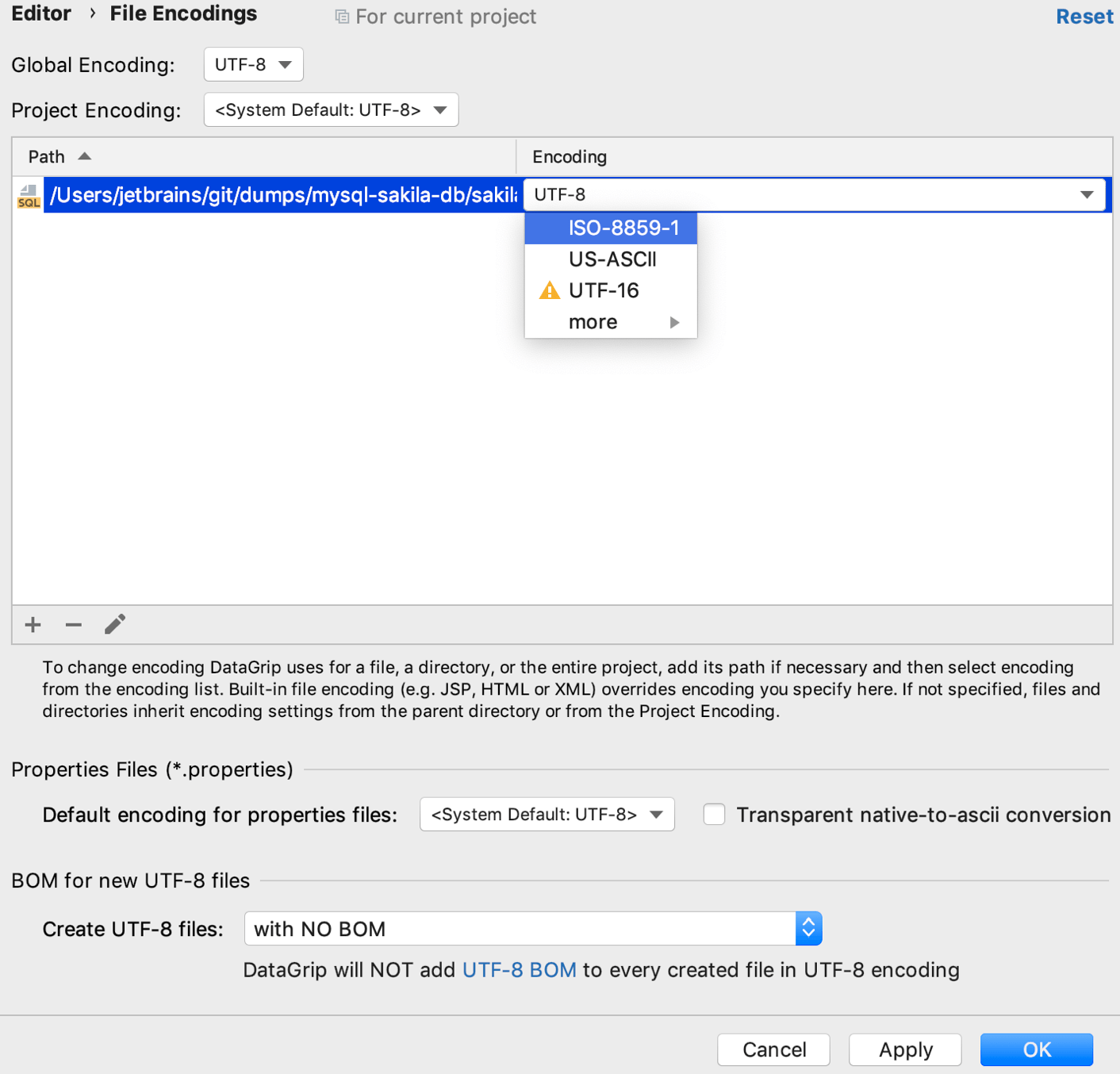Click the warning icon next to UTF-16
The image size is (1120, 1074).
click(x=548, y=290)
